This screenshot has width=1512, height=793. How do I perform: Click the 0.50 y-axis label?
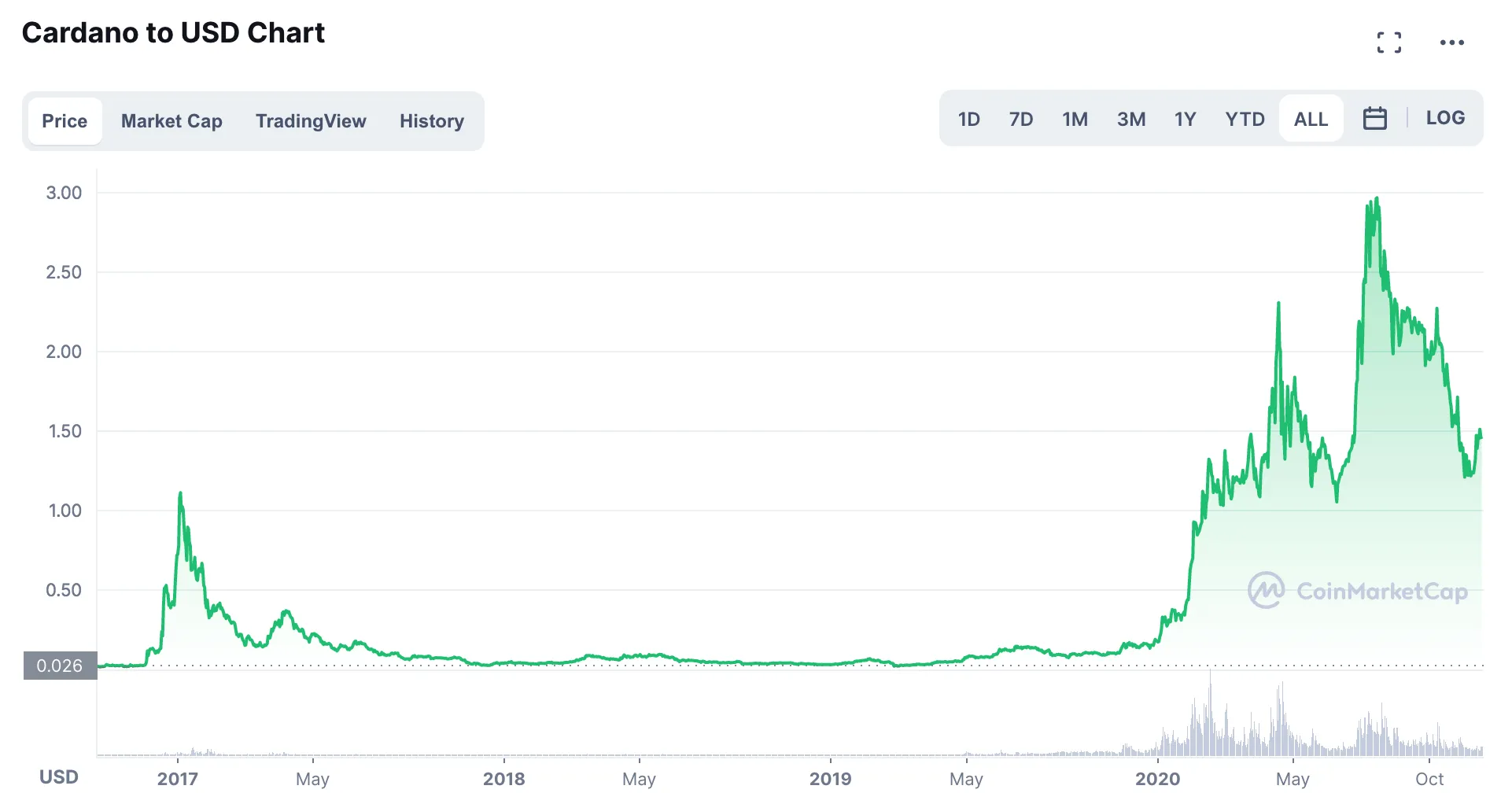click(64, 590)
